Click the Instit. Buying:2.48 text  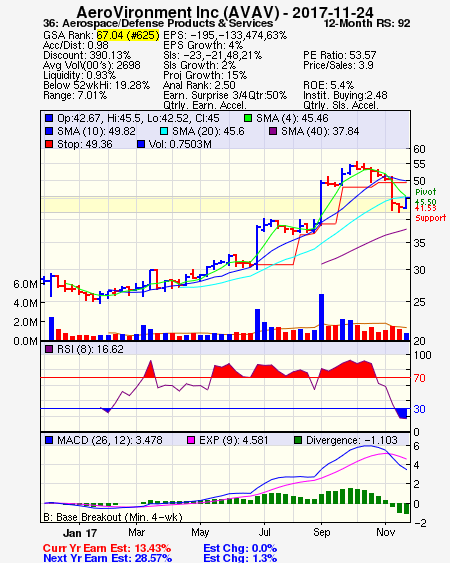tap(345, 96)
